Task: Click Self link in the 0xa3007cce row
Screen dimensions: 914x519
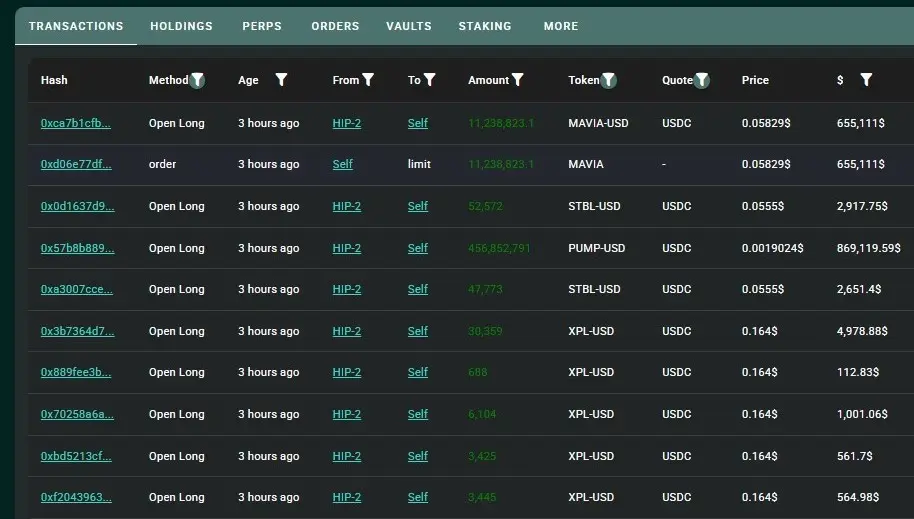Action: pos(418,289)
